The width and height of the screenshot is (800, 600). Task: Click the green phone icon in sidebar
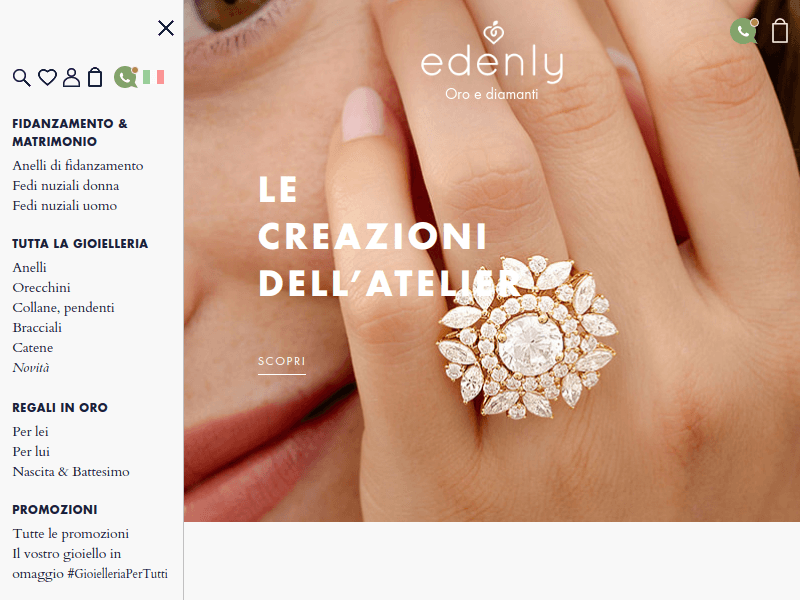(x=126, y=77)
